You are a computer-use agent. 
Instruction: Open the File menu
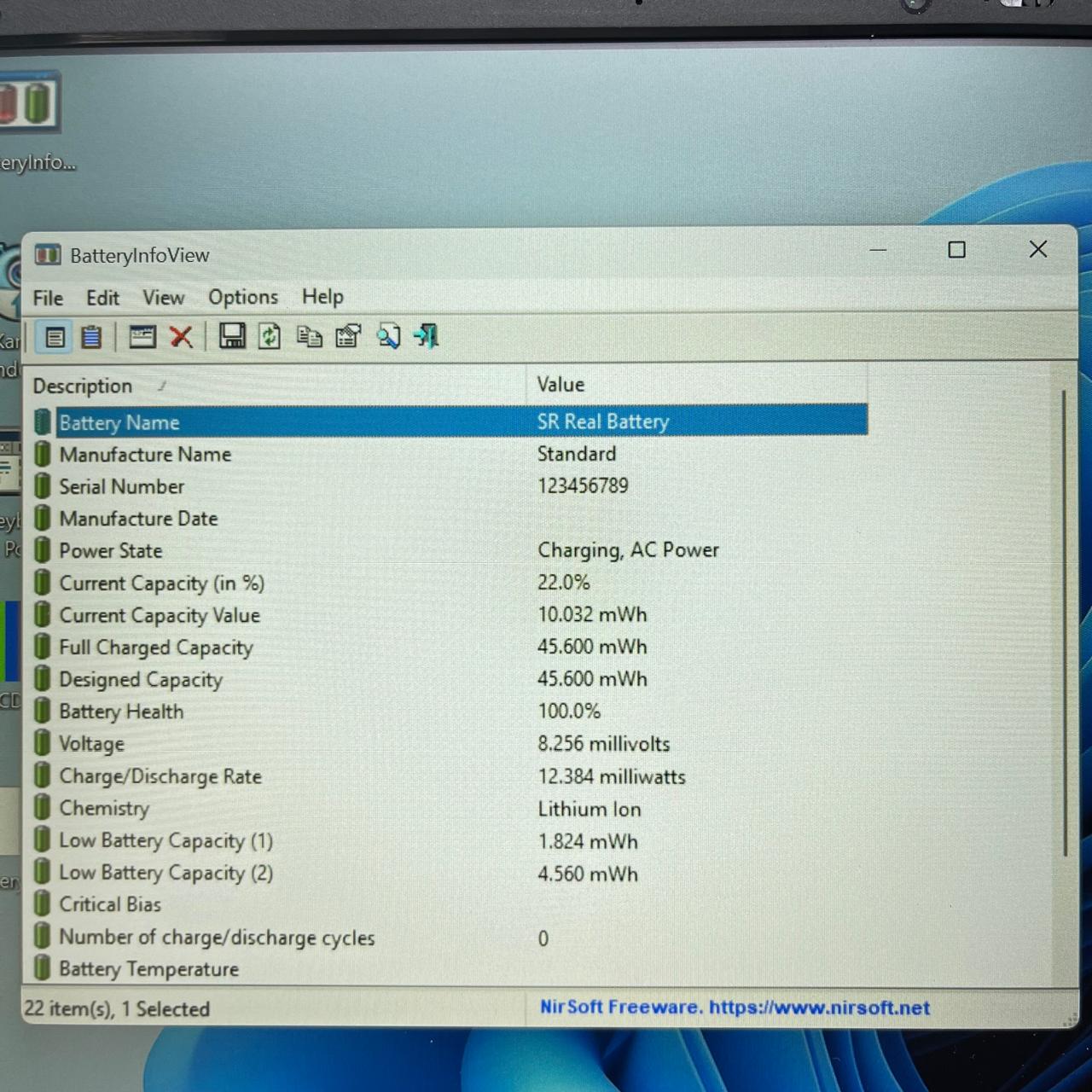point(48,298)
